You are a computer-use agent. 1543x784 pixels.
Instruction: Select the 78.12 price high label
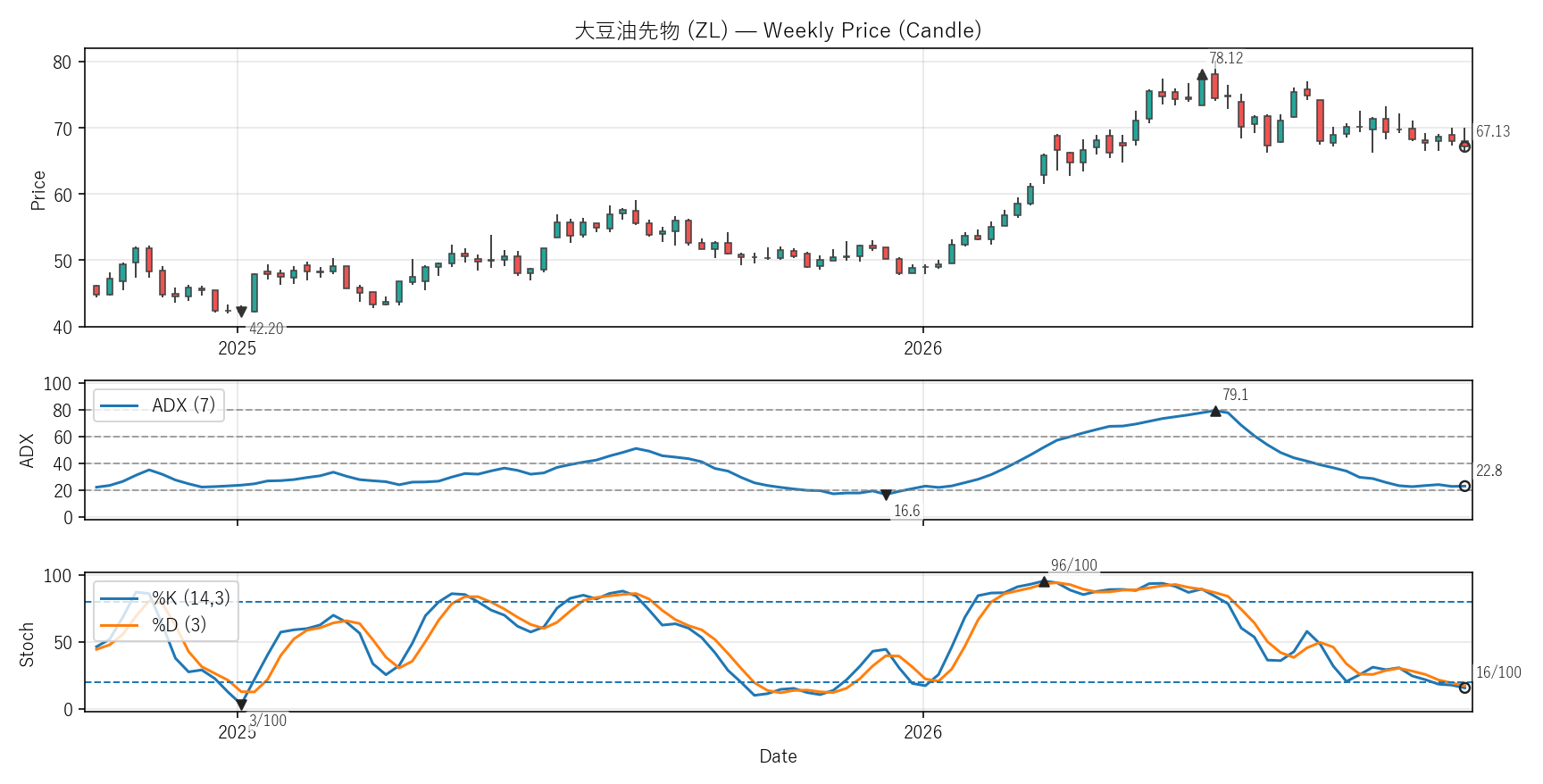coord(1226,58)
